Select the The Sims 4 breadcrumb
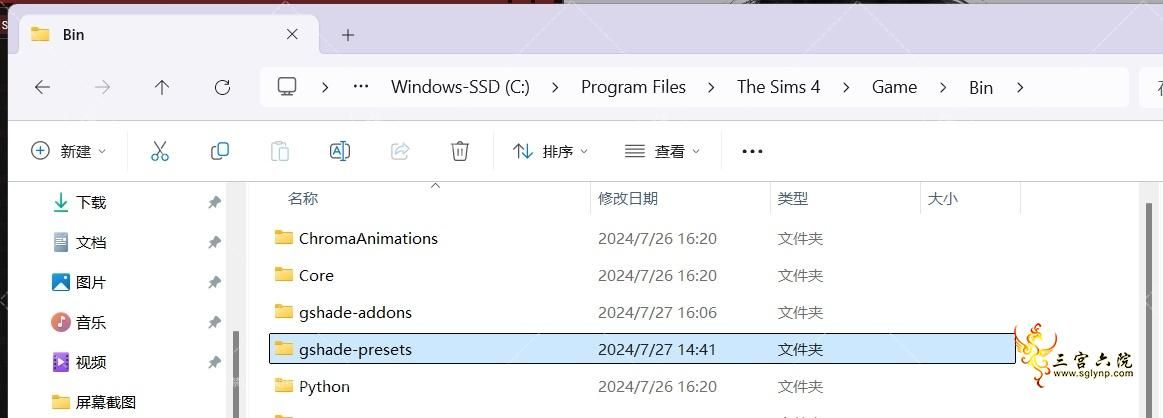 (x=779, y=87)
